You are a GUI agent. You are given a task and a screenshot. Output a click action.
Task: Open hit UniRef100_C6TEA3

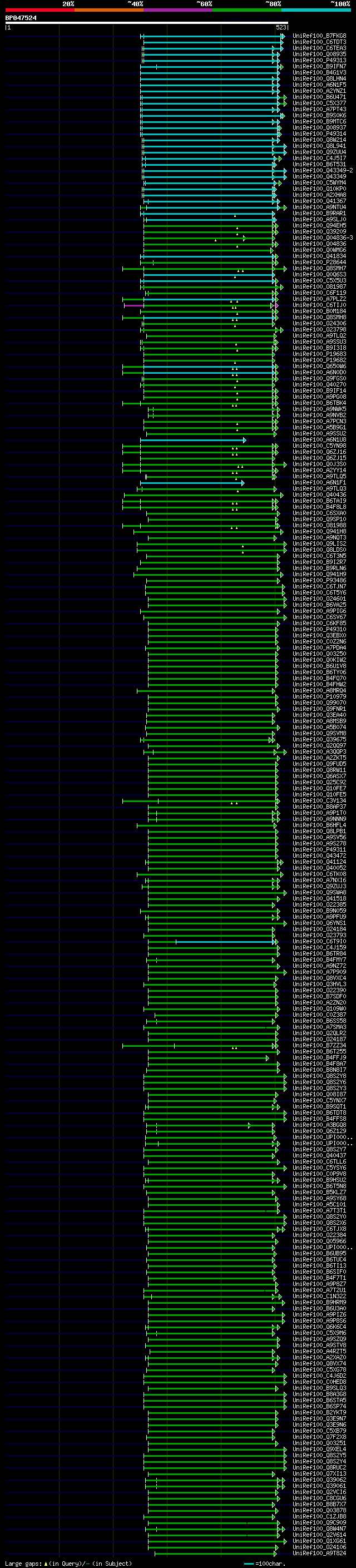click(x=319, y=48)
